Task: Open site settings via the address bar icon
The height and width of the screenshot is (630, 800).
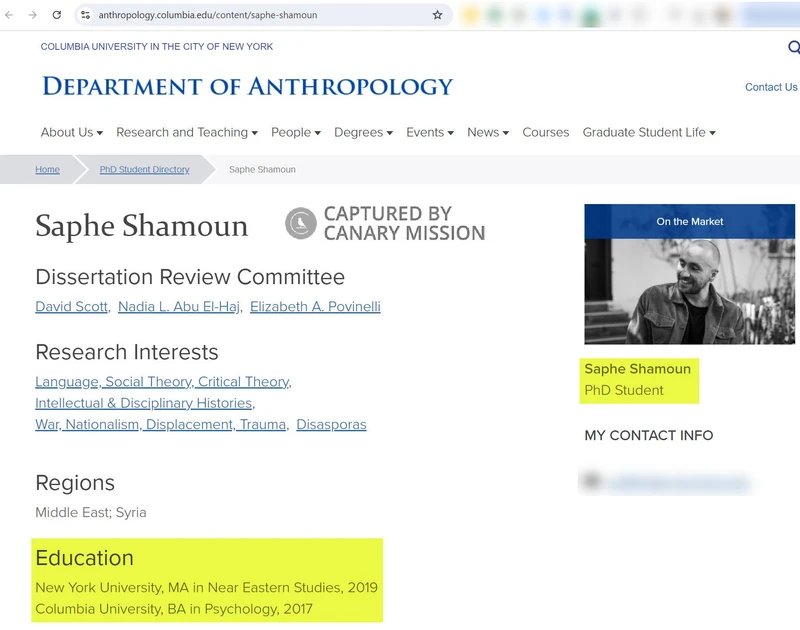Action: (x=86, y=16)
